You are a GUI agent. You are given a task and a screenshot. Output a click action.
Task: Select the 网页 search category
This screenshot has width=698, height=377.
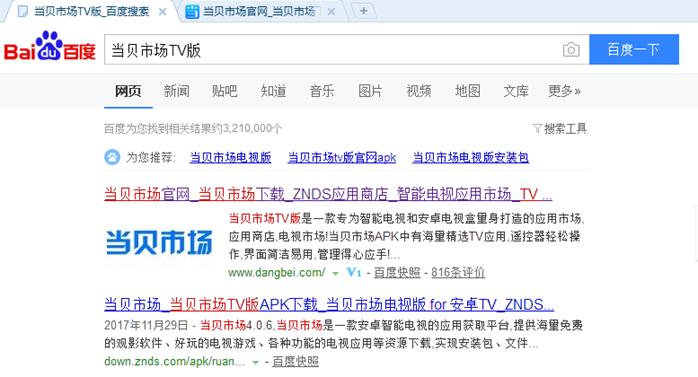point(128,91)
